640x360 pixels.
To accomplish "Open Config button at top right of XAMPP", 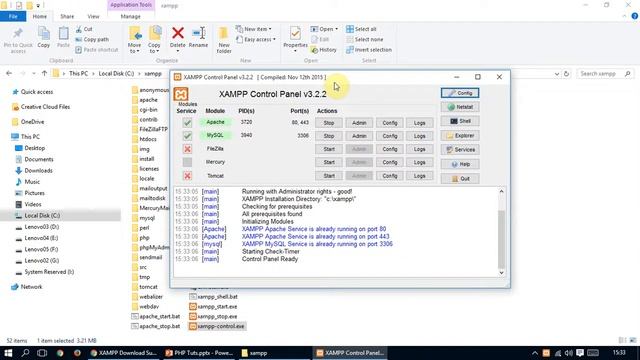I will coord(460,93).
